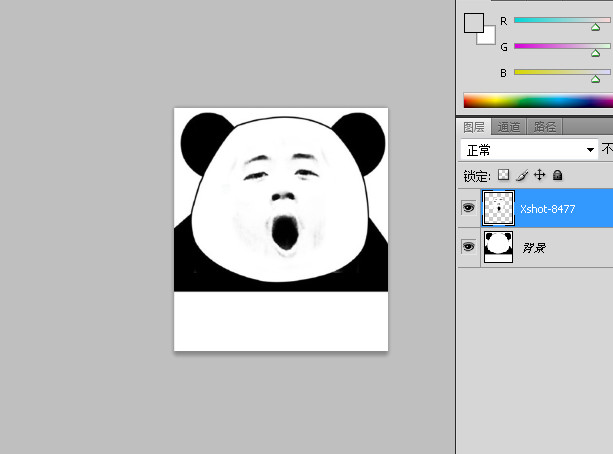Select the Xshot-8477 layer thumbnail
613x454 pixels.
(498, 208)
